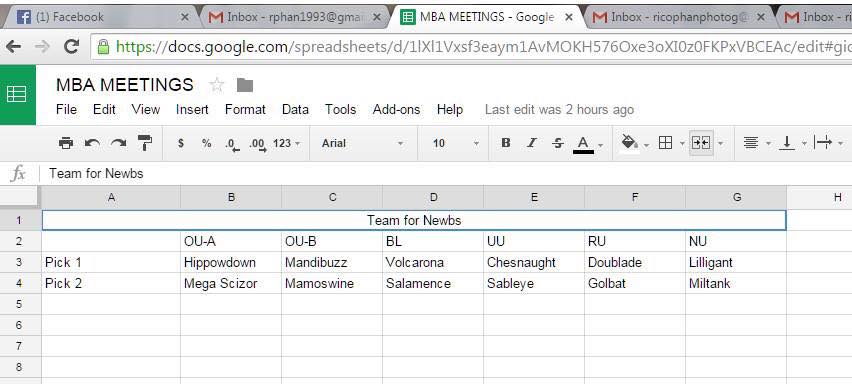Click the move to folder icon
Viewport: 852px width, 384px height.
point(245,85)
